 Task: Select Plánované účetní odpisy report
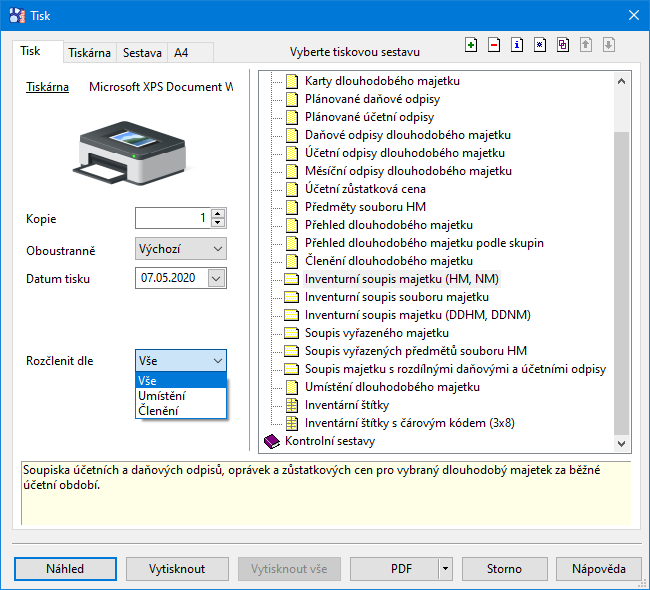point(369,117)
